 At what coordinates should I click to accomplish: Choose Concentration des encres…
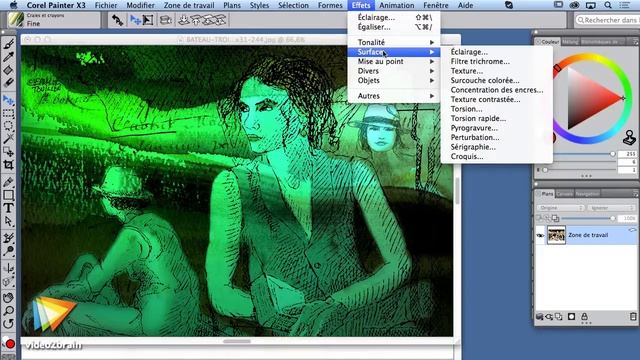(497, 90)
